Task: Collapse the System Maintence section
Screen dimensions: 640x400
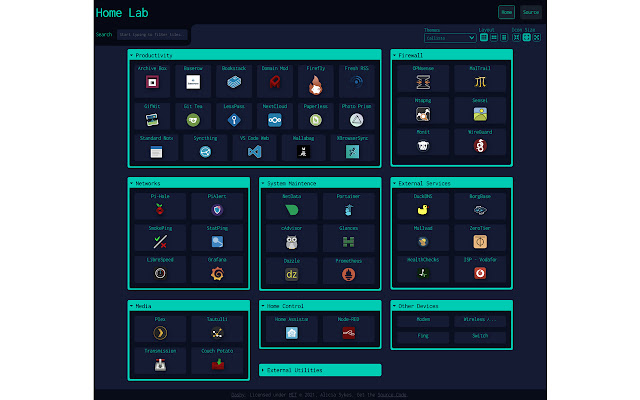Action: coord(320,183)
